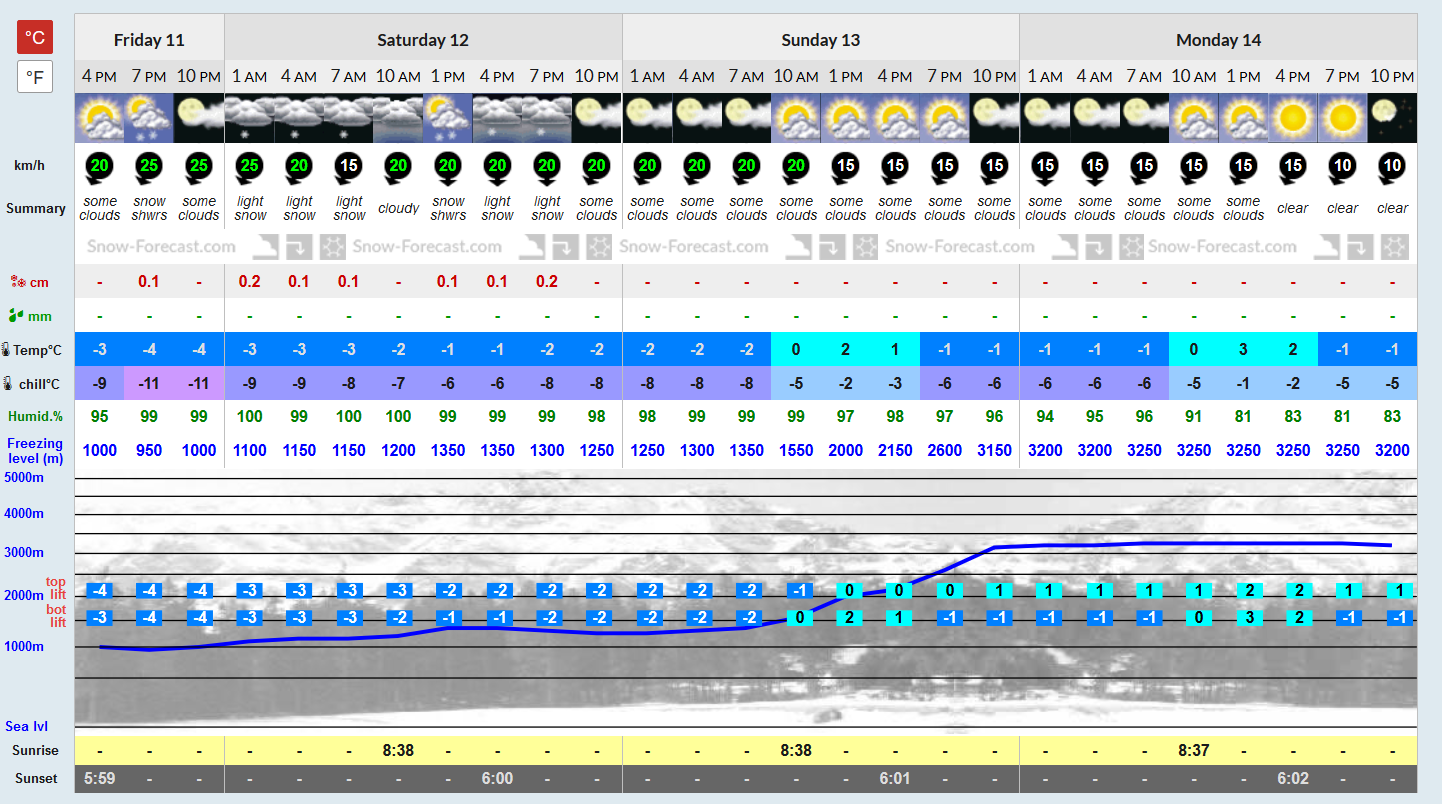Click Saturday 1 AM light snow icon

coord(249,118)
